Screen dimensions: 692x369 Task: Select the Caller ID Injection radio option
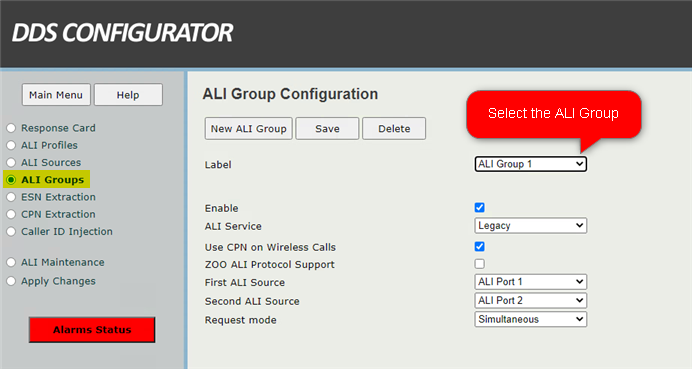(11, 231)
